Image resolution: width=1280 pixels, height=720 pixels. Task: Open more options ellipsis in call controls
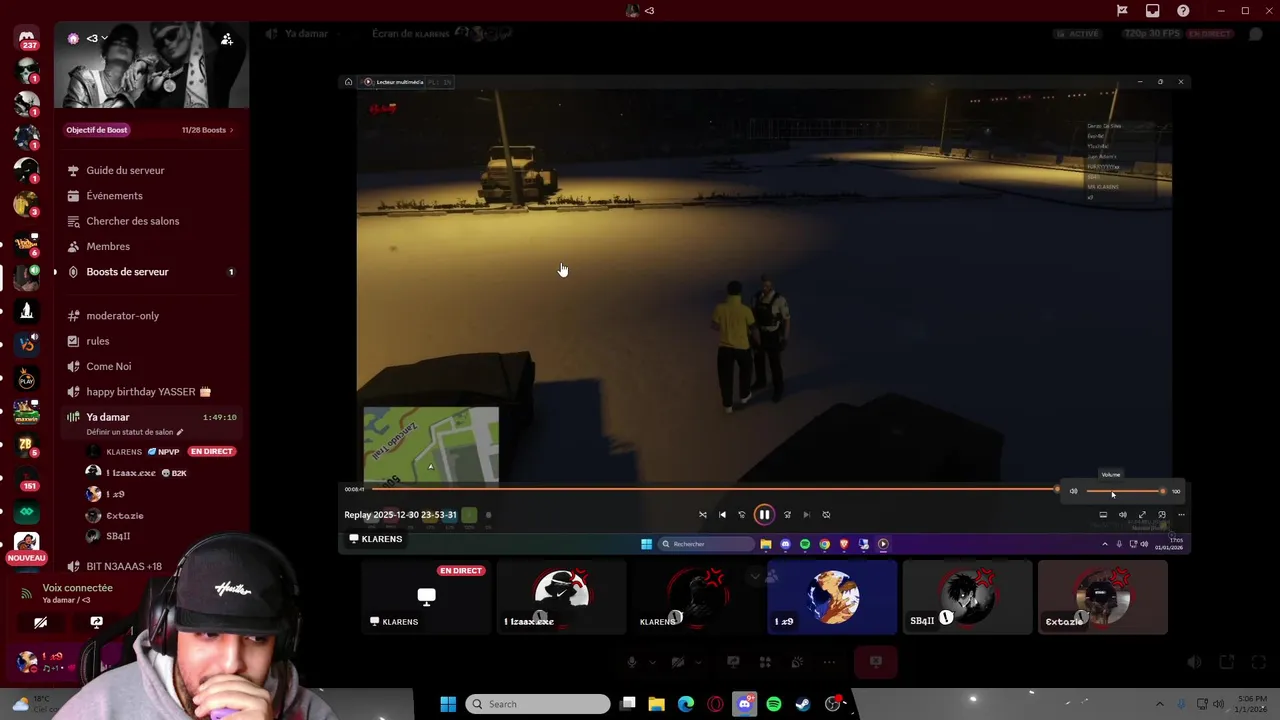coord(829,662)
